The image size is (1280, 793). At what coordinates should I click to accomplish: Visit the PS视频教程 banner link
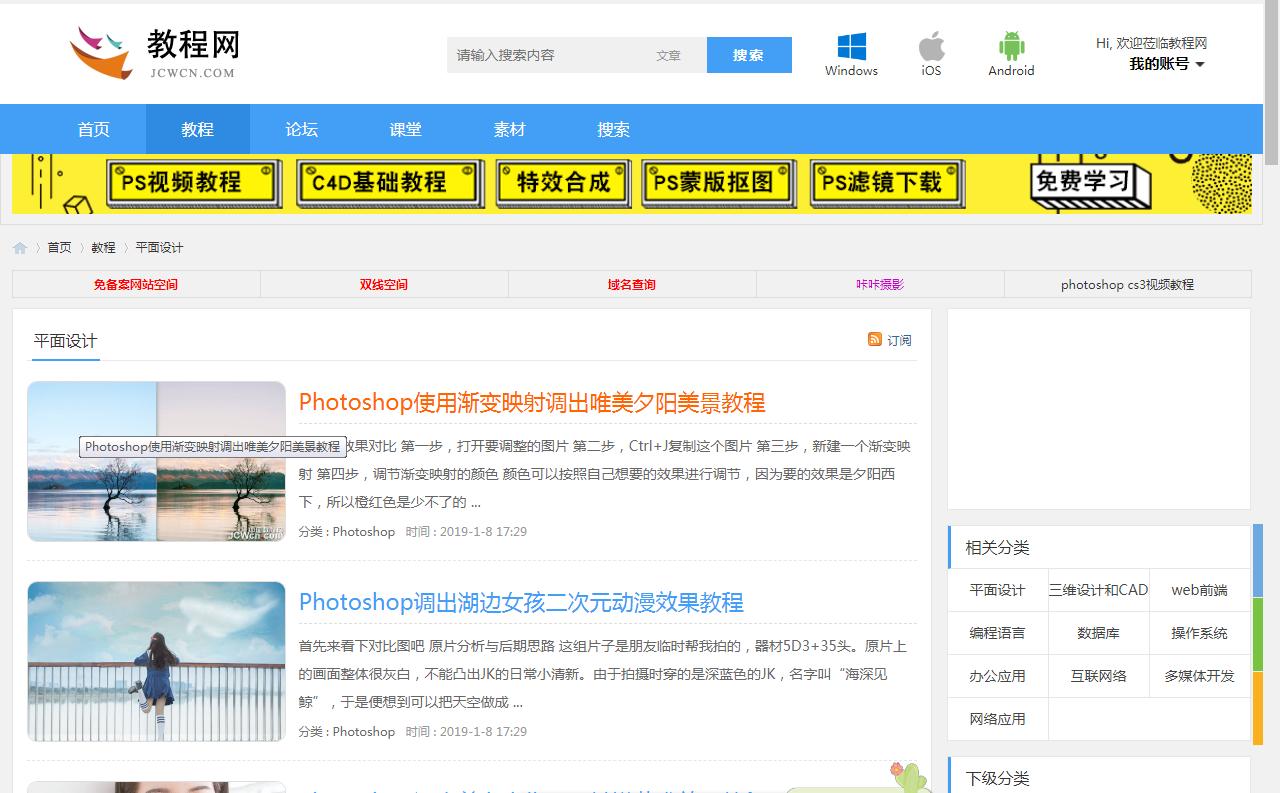193,183
